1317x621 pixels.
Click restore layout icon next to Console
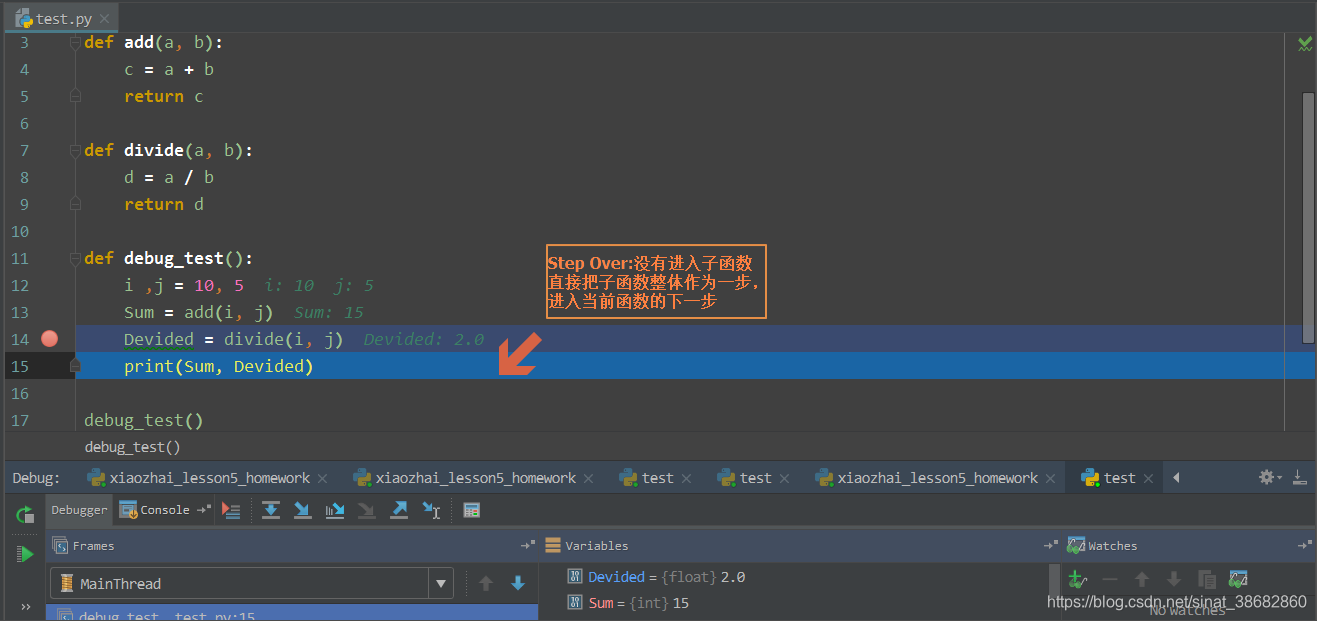click(204, 510)
